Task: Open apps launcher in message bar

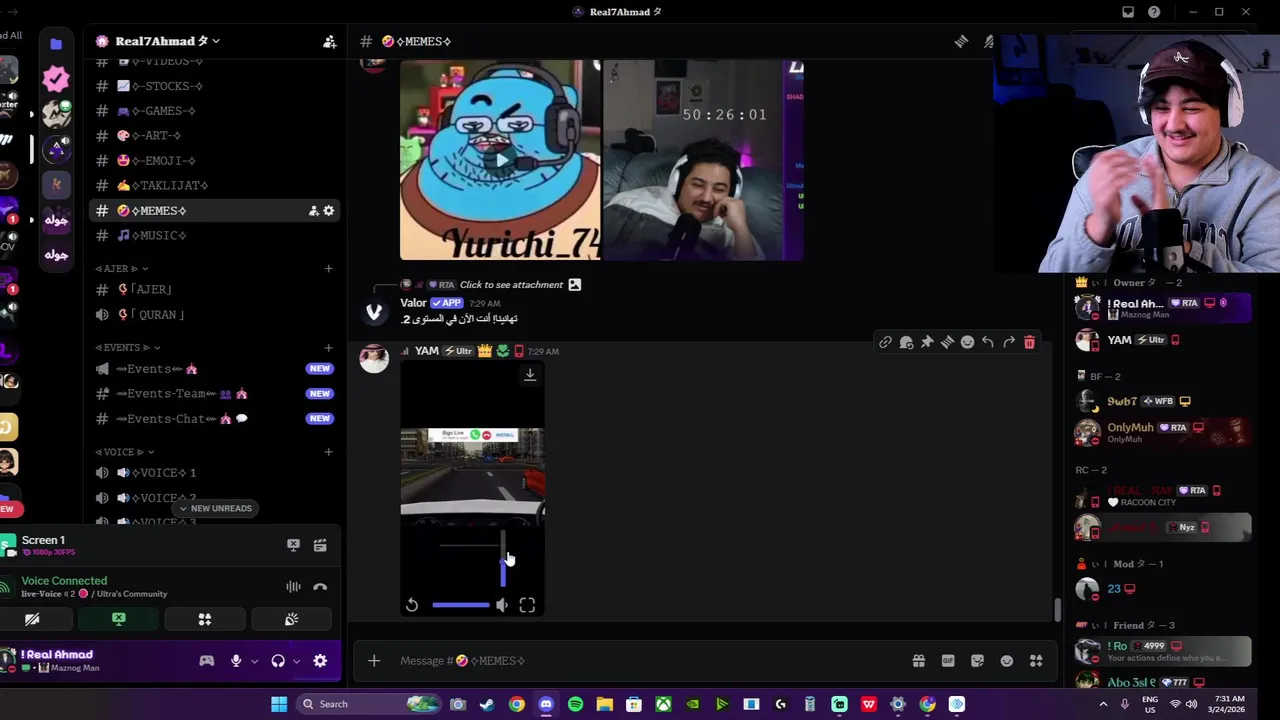Action: [x=1036, y=660]
